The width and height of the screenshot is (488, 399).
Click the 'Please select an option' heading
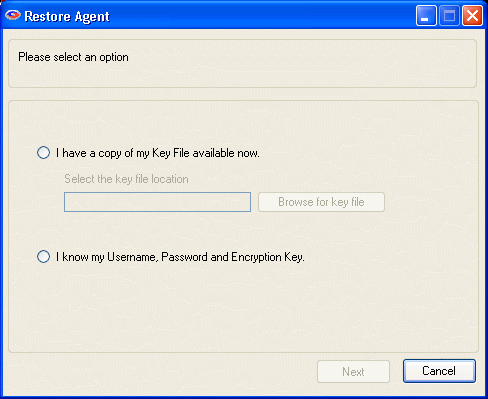pyautogui.click(x=73, y=57)
